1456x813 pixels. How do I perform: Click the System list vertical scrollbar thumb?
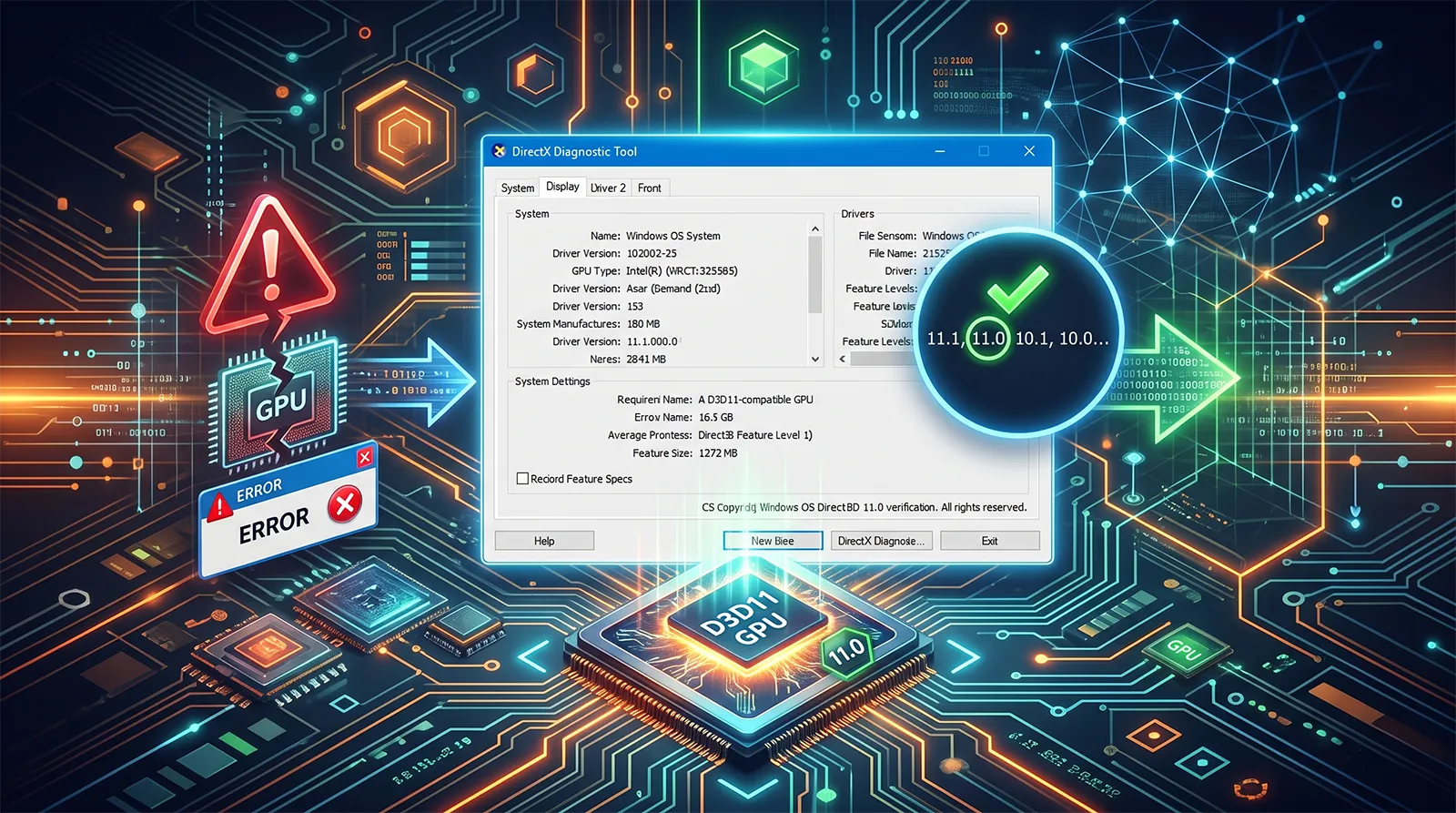(x=815, y=273)
